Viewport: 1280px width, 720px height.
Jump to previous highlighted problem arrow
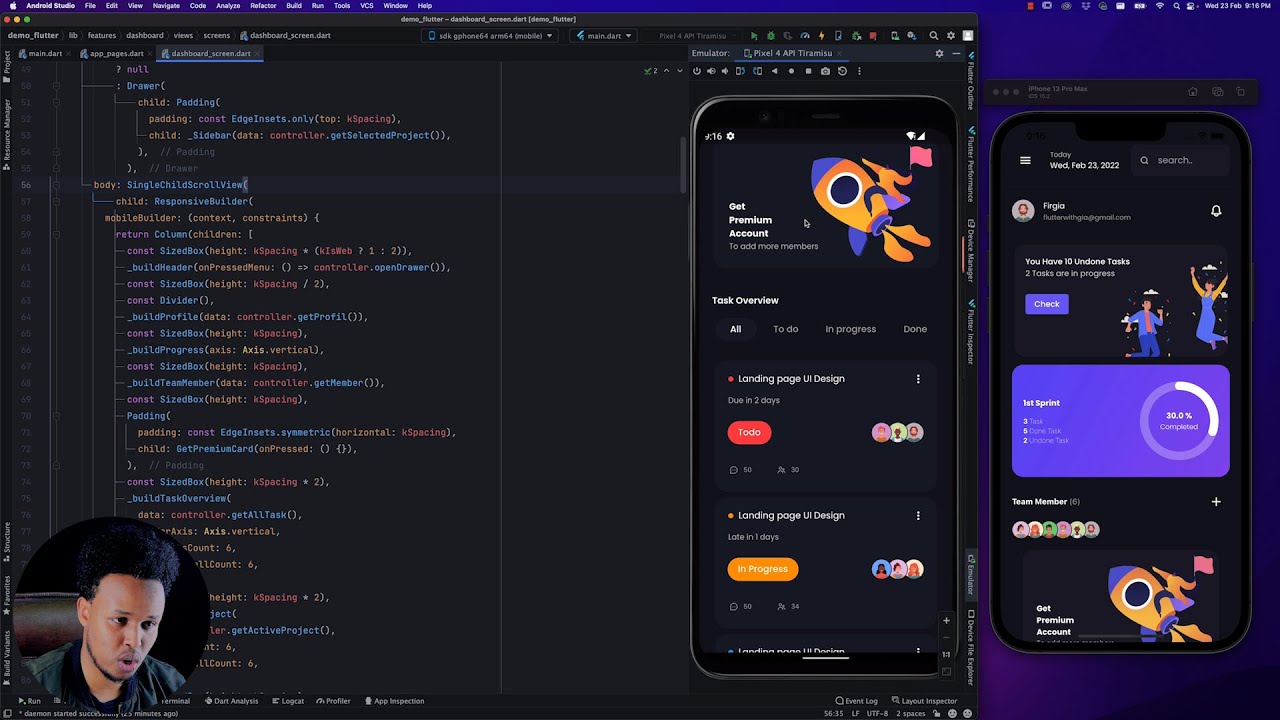click(668, 71)
